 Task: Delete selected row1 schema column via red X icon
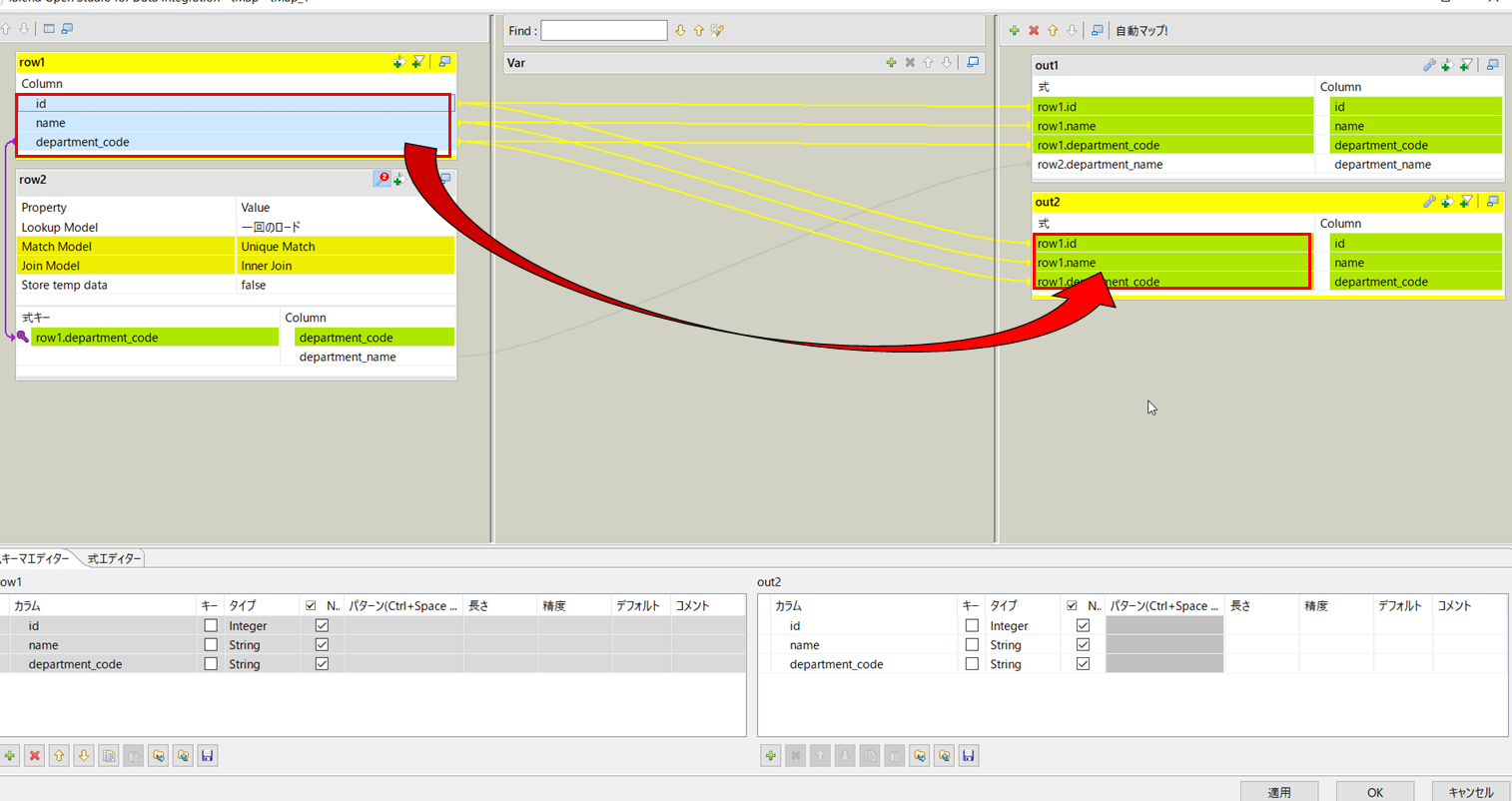(34, 756)
